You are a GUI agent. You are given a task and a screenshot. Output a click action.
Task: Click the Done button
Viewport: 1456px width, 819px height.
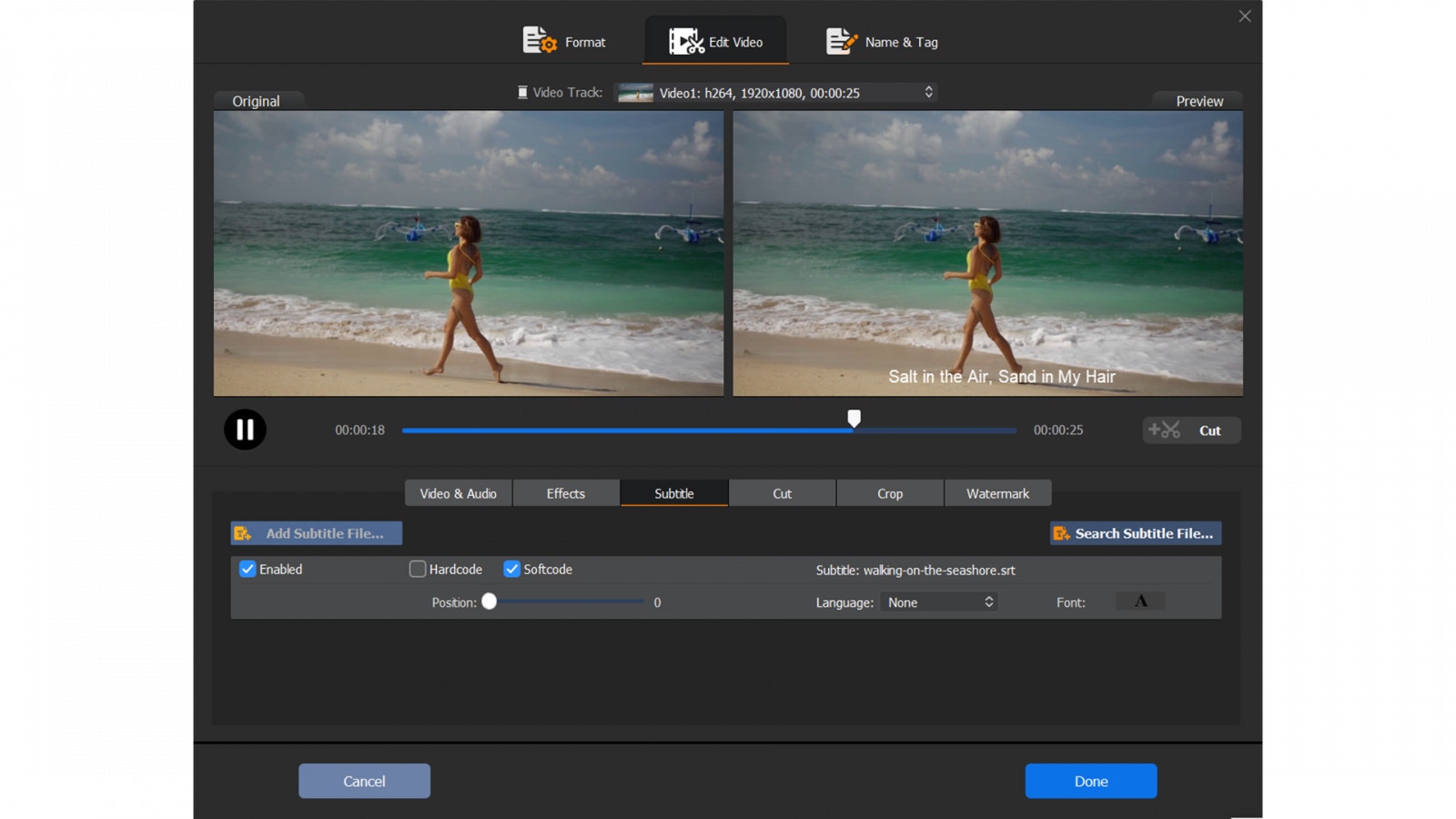[x=1090, y=781]
